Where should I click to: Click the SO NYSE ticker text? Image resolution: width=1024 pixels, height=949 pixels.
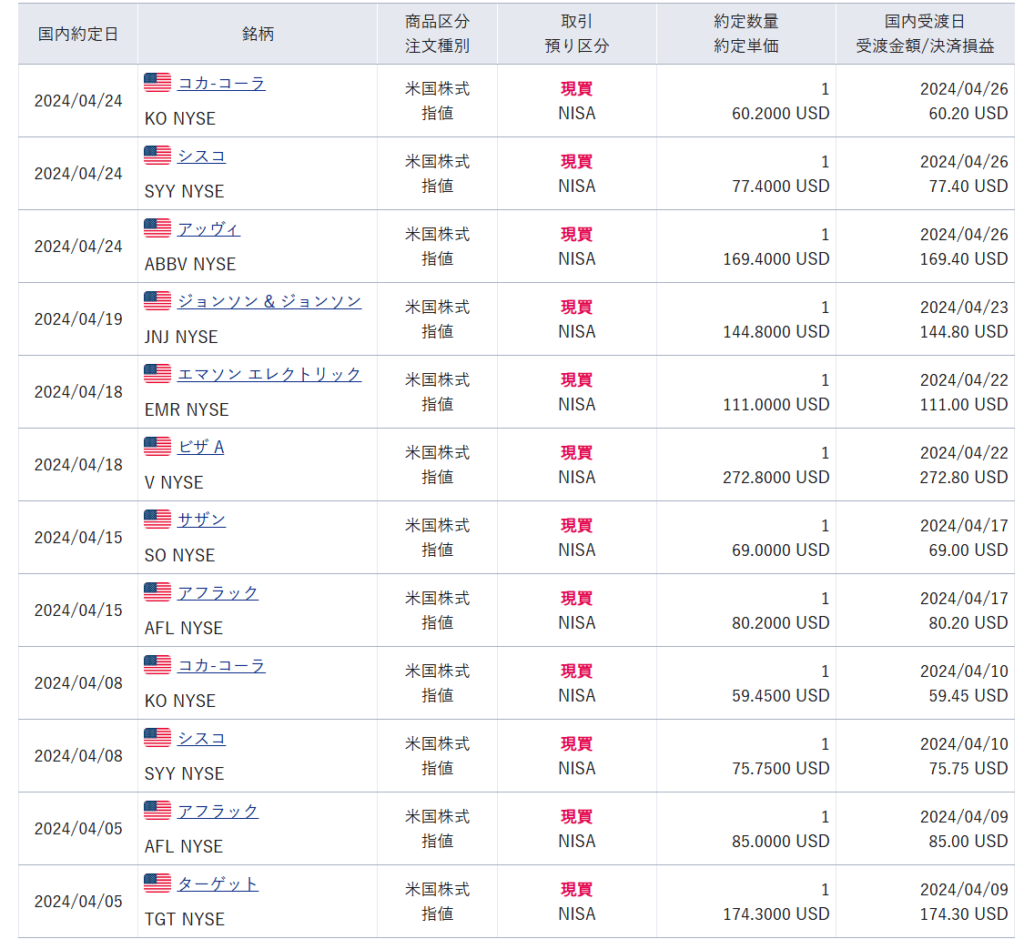tap(180, 556)
